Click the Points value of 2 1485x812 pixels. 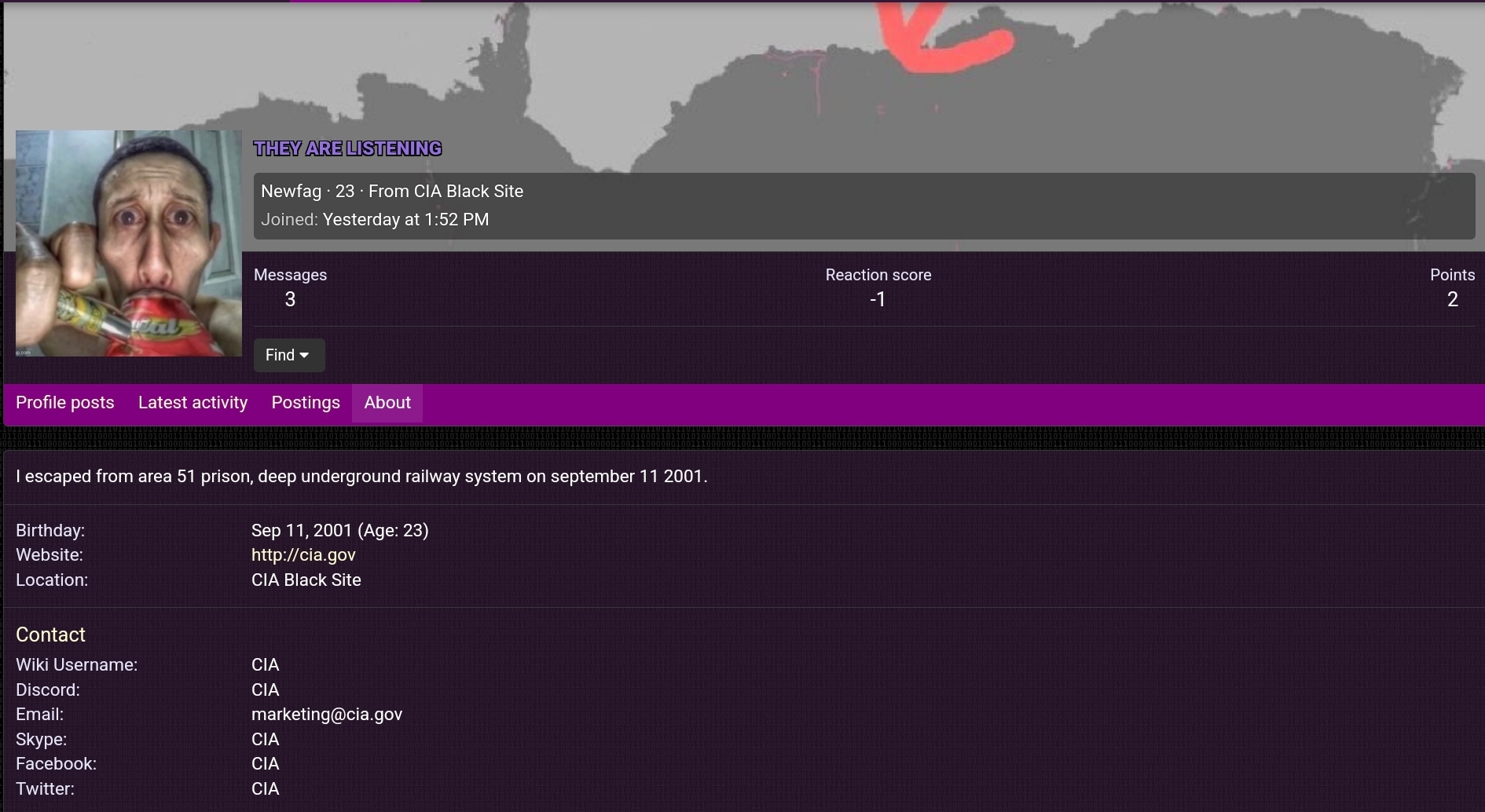[x=1452, y=299]
